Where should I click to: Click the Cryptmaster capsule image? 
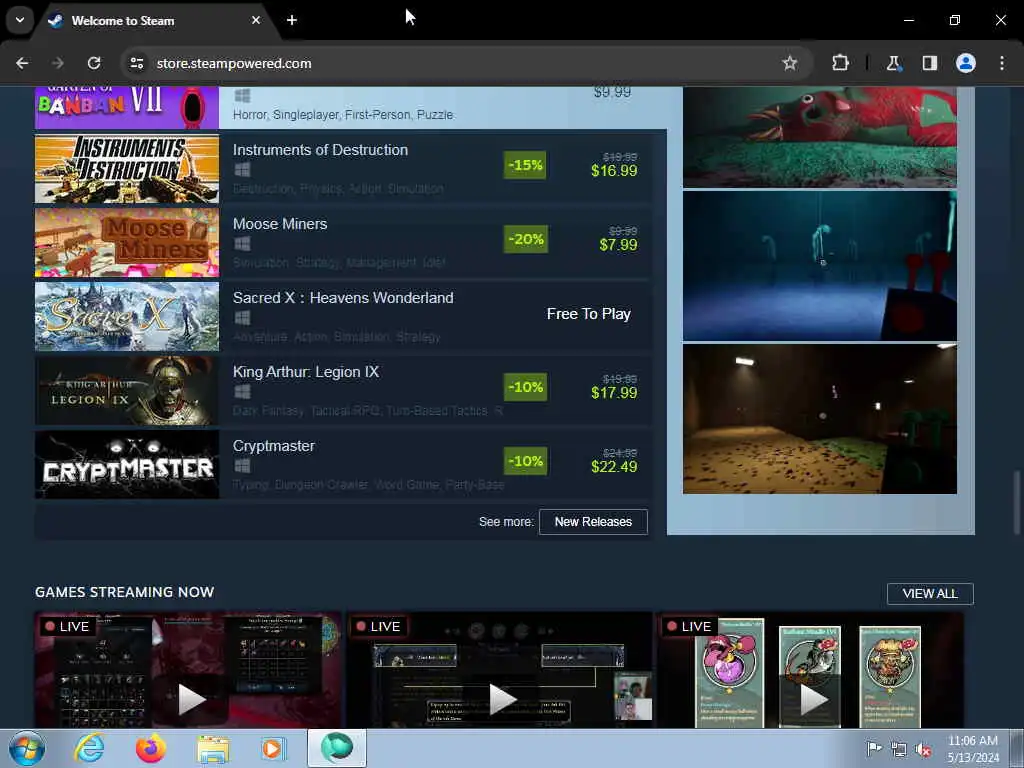pyautogui.click(x=127, y=464)
